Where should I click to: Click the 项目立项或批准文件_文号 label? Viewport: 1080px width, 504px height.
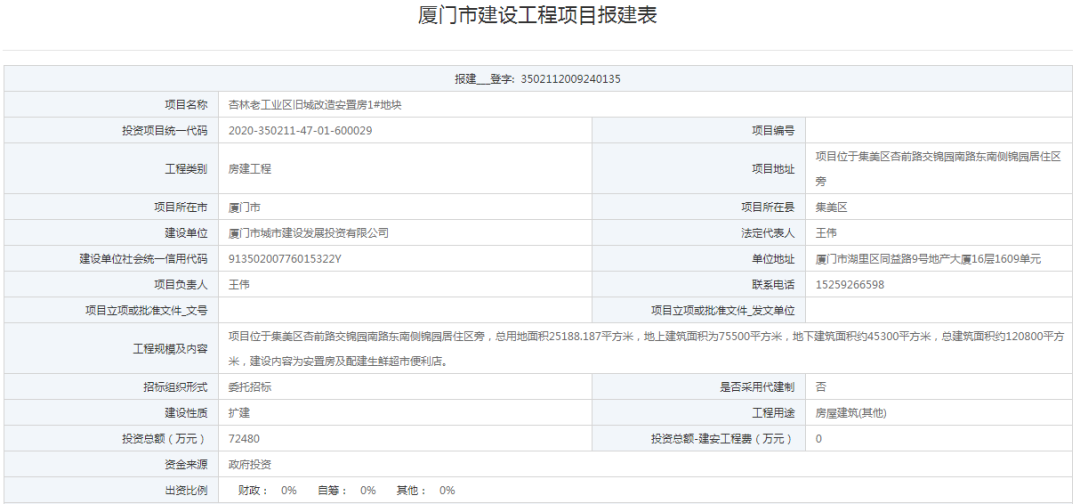(x=147, y=310)
